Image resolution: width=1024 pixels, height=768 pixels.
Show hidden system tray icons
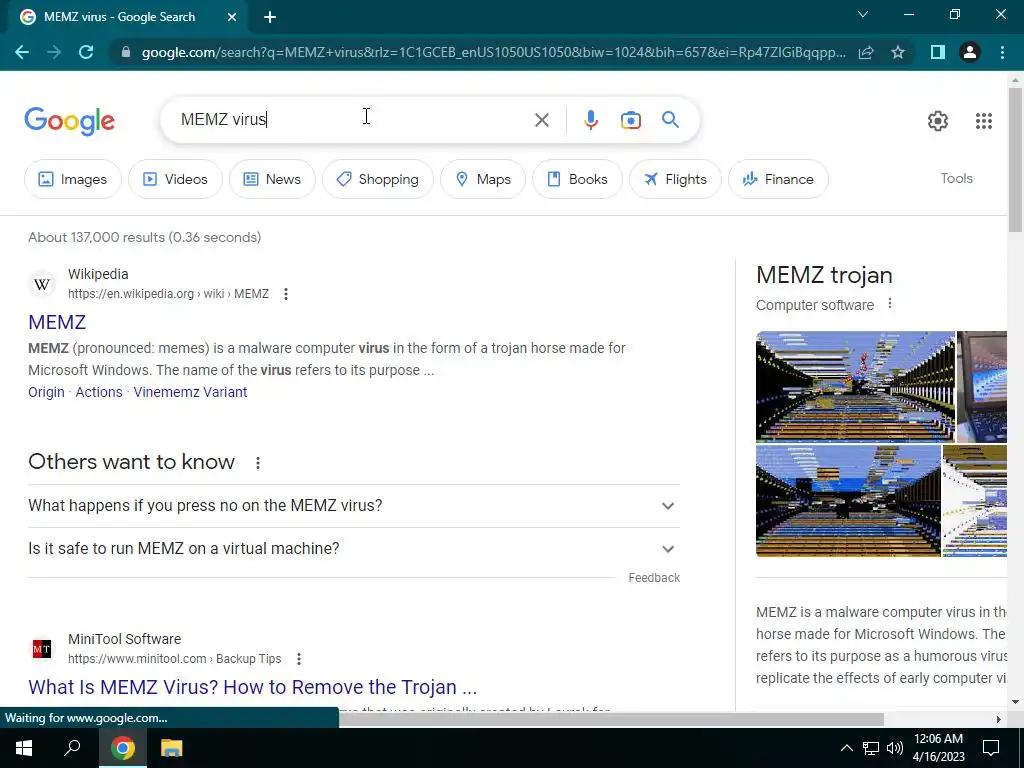846,748
